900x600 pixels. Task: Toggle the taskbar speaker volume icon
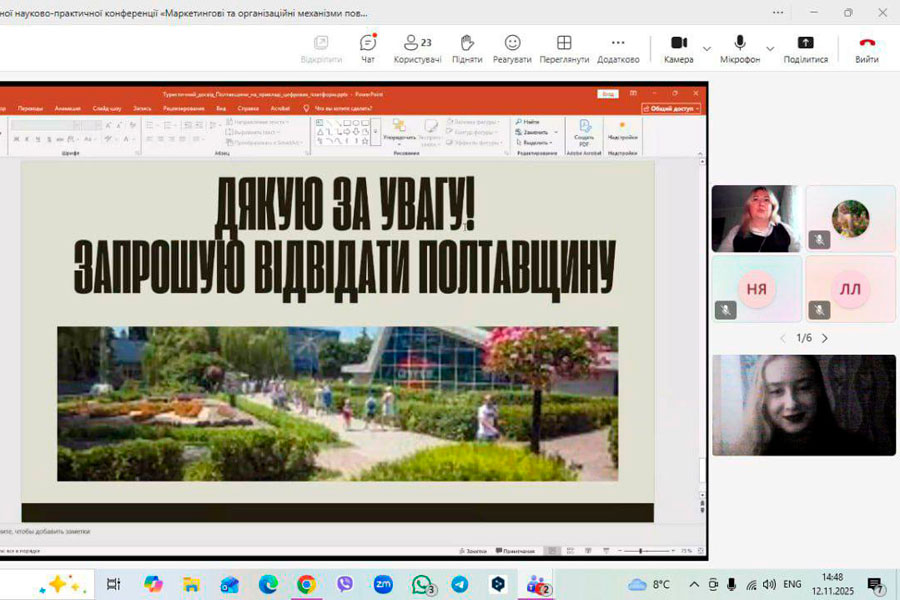coord(769,584)
